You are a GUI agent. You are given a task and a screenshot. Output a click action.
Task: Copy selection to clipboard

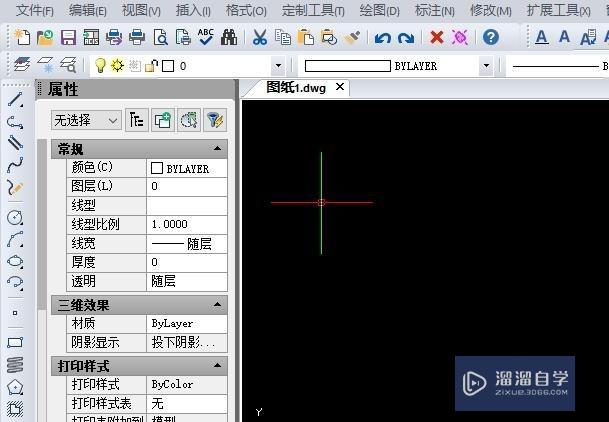[283, 37]
